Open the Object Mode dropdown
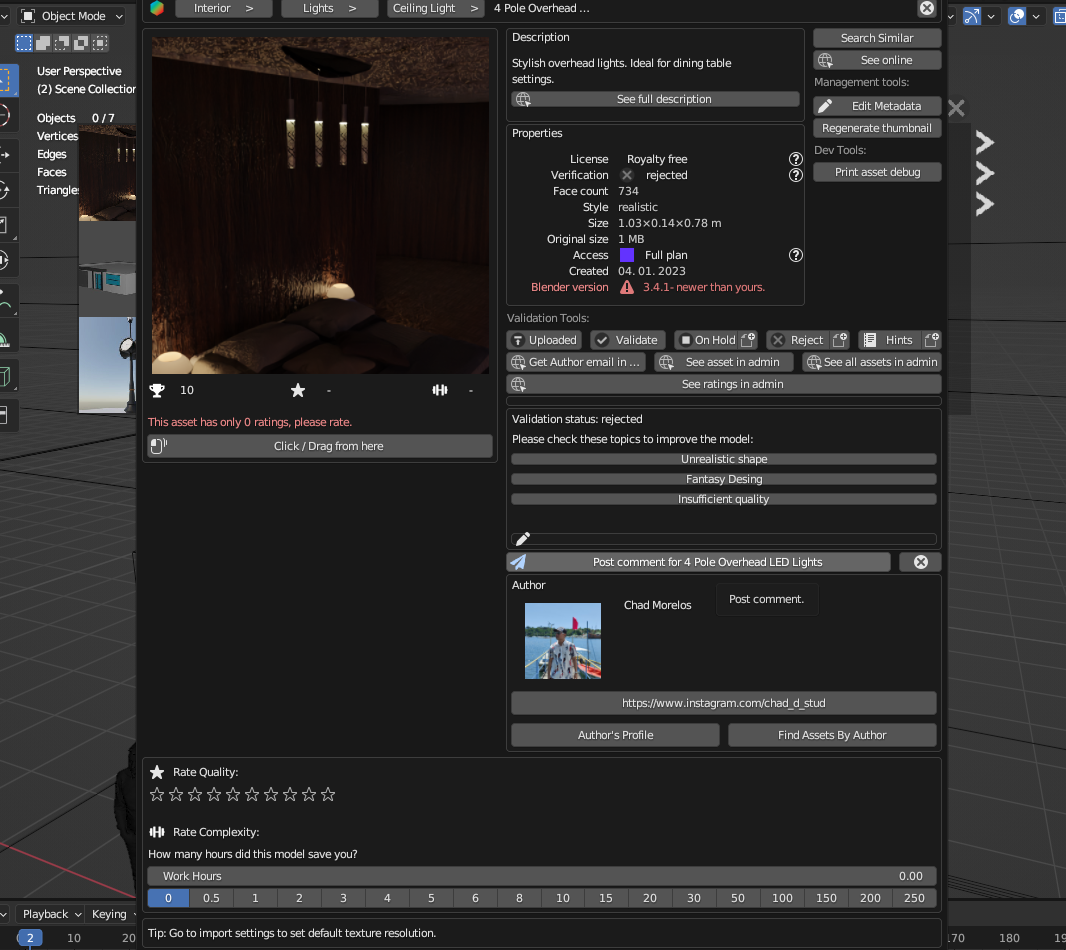The width and height of the screenshot is (1066, 950). coord(72,16)
